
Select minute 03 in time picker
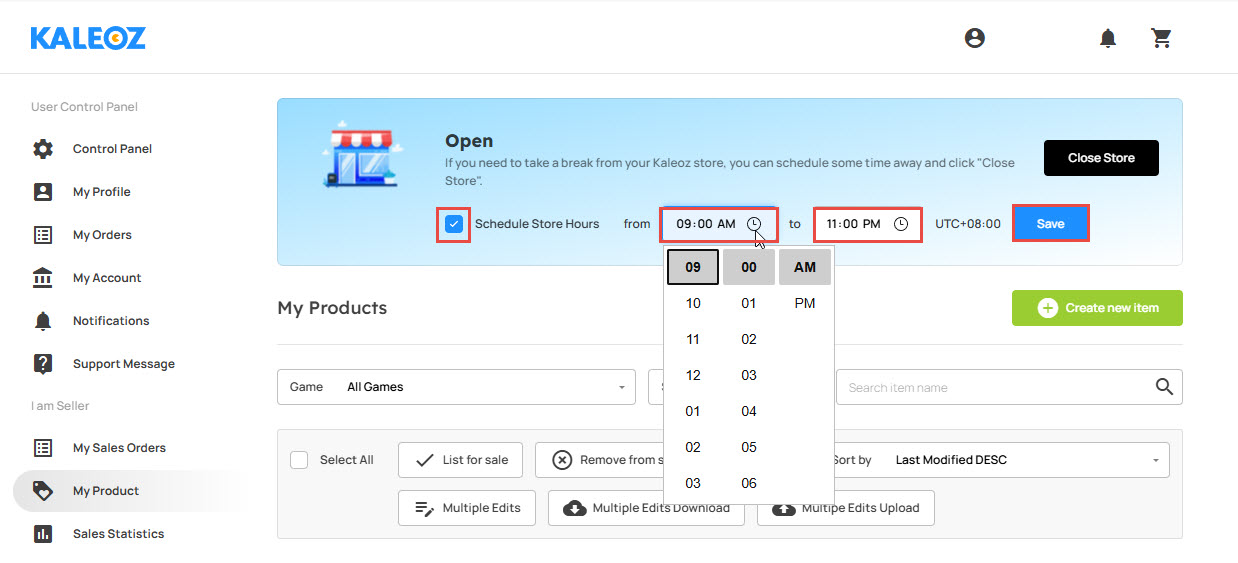749,375
